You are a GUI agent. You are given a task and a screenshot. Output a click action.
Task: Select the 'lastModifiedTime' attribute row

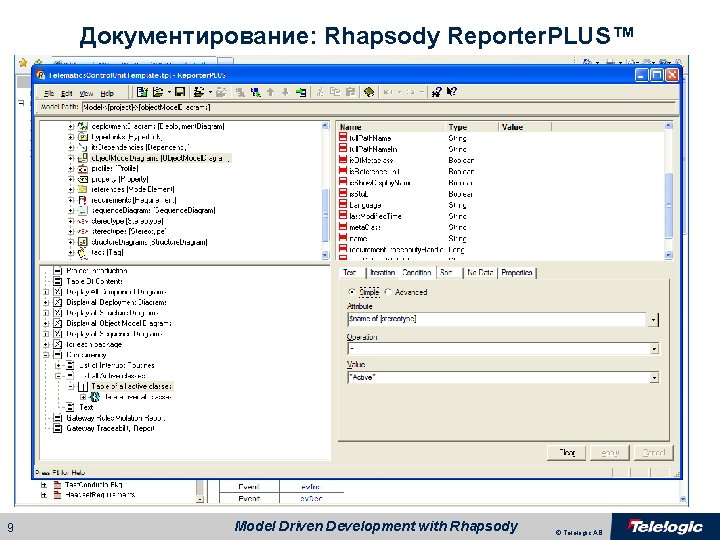coord(375,216)
